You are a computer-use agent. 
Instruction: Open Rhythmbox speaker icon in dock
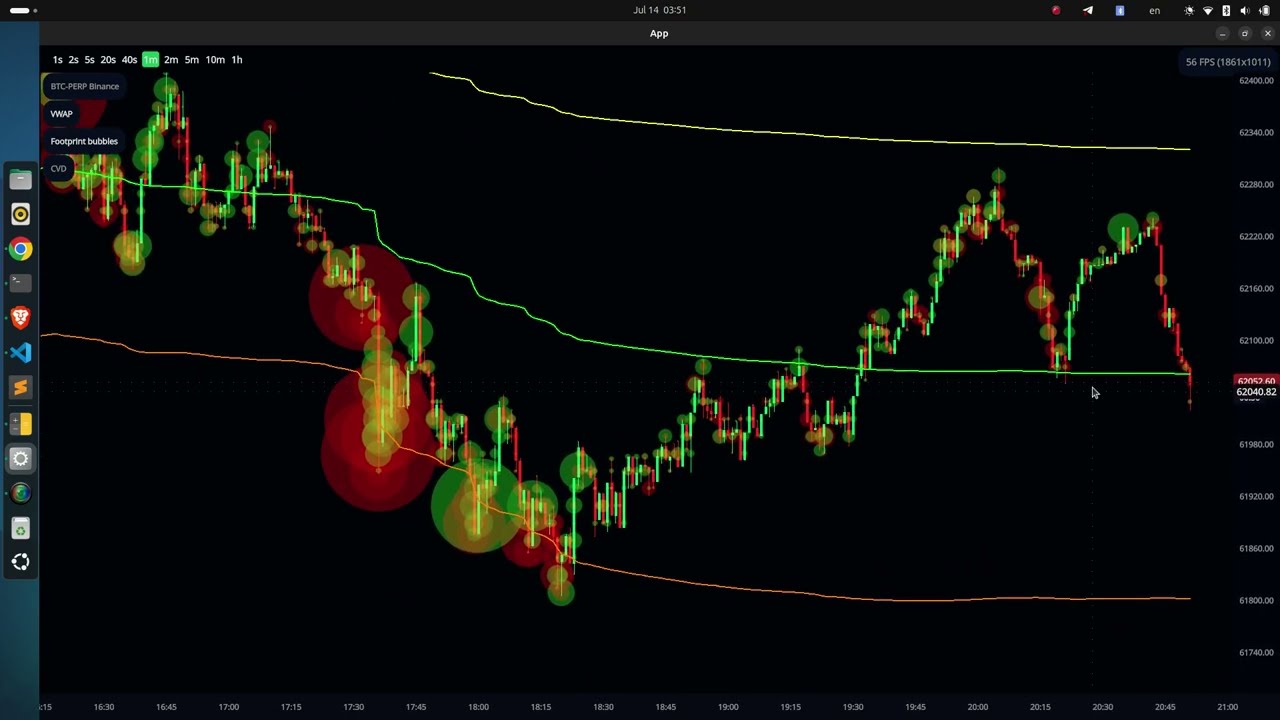coord(20,214)
